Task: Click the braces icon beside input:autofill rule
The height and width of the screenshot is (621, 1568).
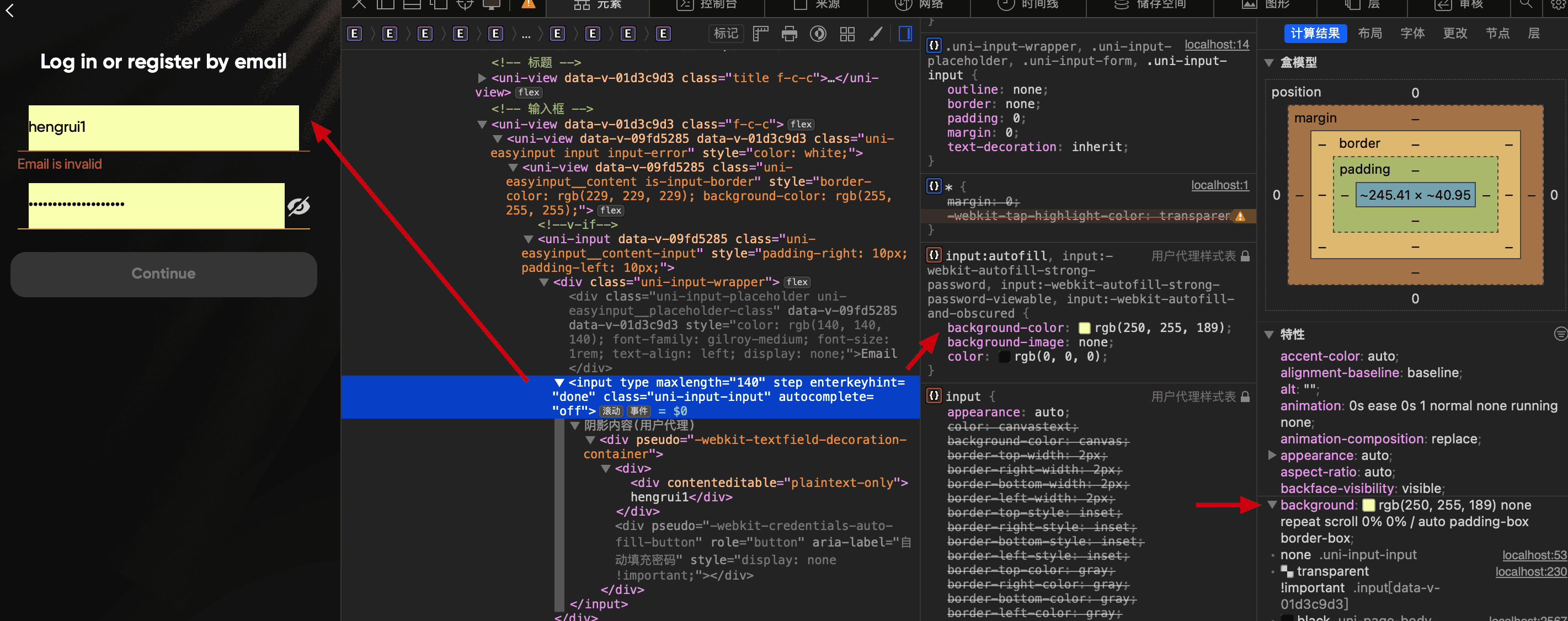Action: tap(934, 255)
